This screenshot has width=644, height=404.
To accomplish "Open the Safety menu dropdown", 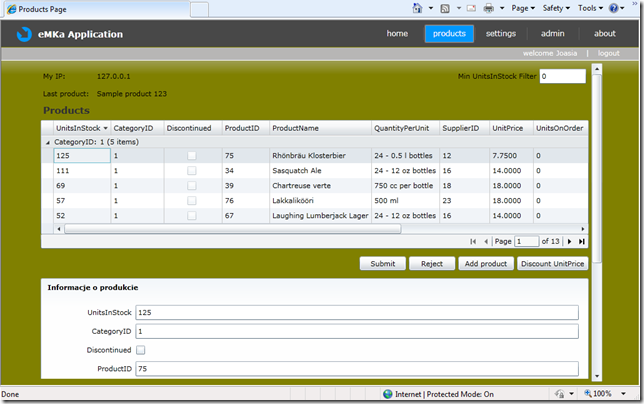I will click(x=556, y=8).
